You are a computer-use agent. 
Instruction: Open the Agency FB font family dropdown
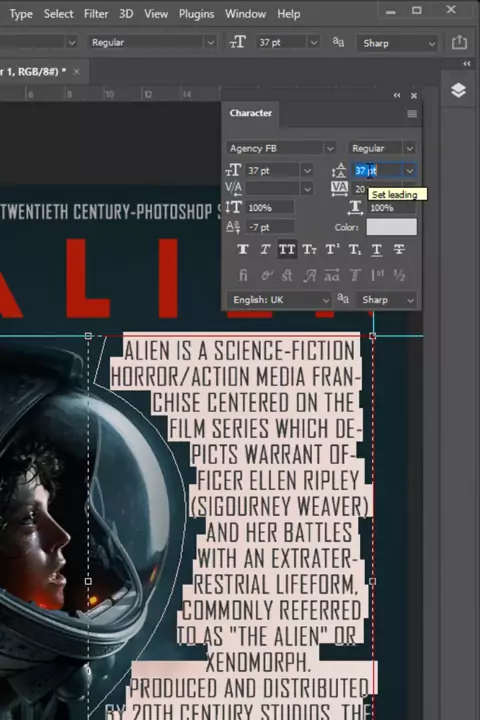(330, 148)
